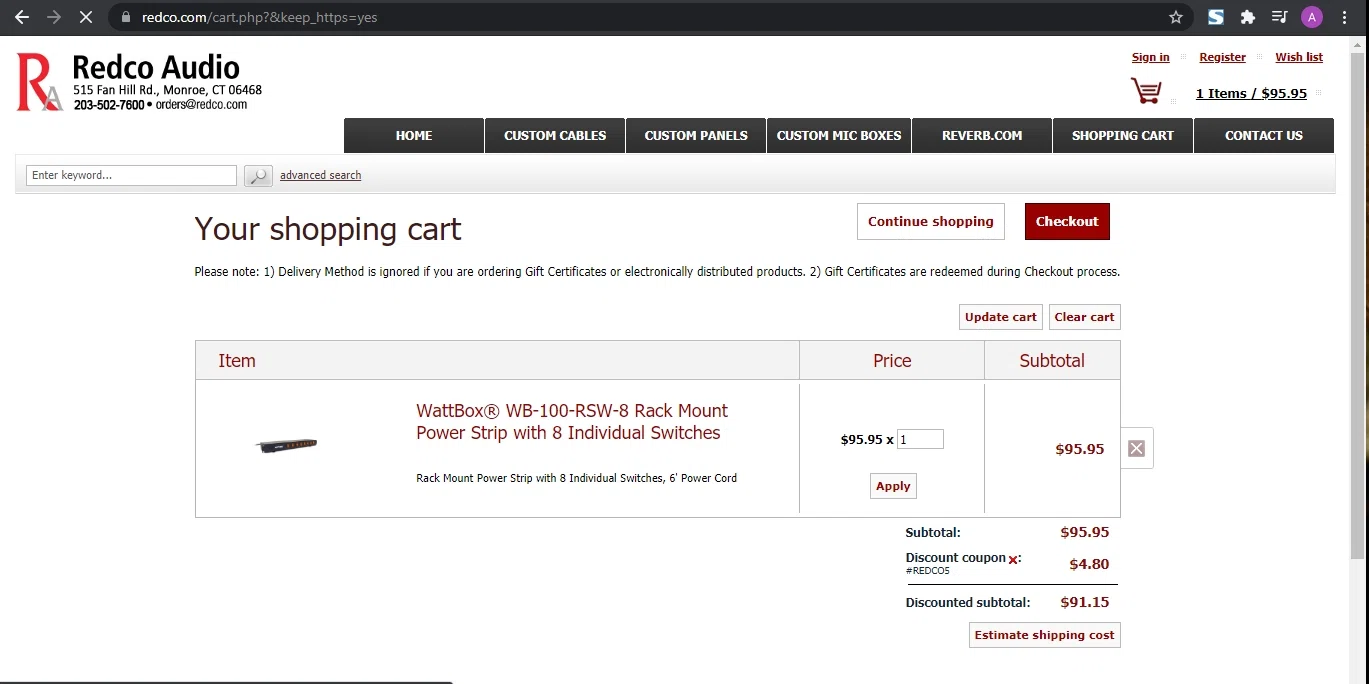Open the Wish list link

click(x=1299, y=57)
